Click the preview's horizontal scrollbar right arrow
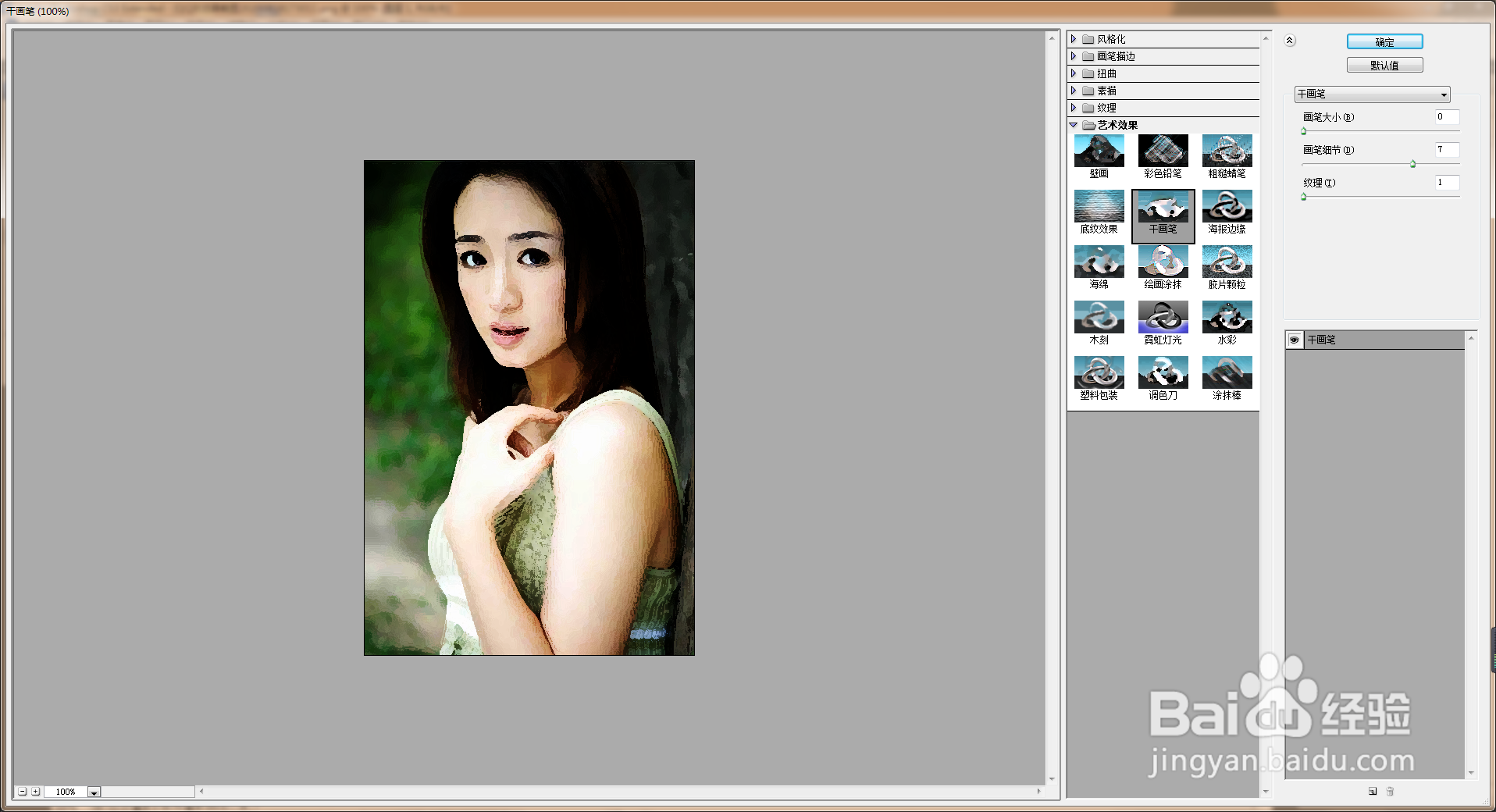Viewport: 1496px width, 812px height. coord(1038,791)
